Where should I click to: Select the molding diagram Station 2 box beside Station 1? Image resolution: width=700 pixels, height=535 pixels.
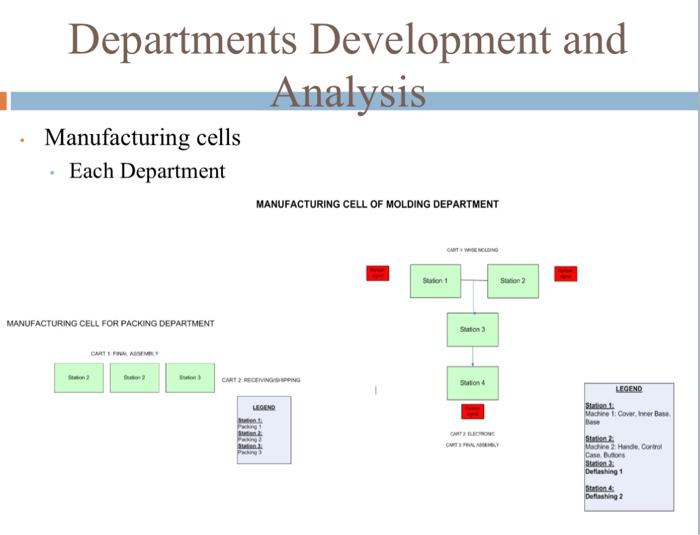tap(513, 281)
